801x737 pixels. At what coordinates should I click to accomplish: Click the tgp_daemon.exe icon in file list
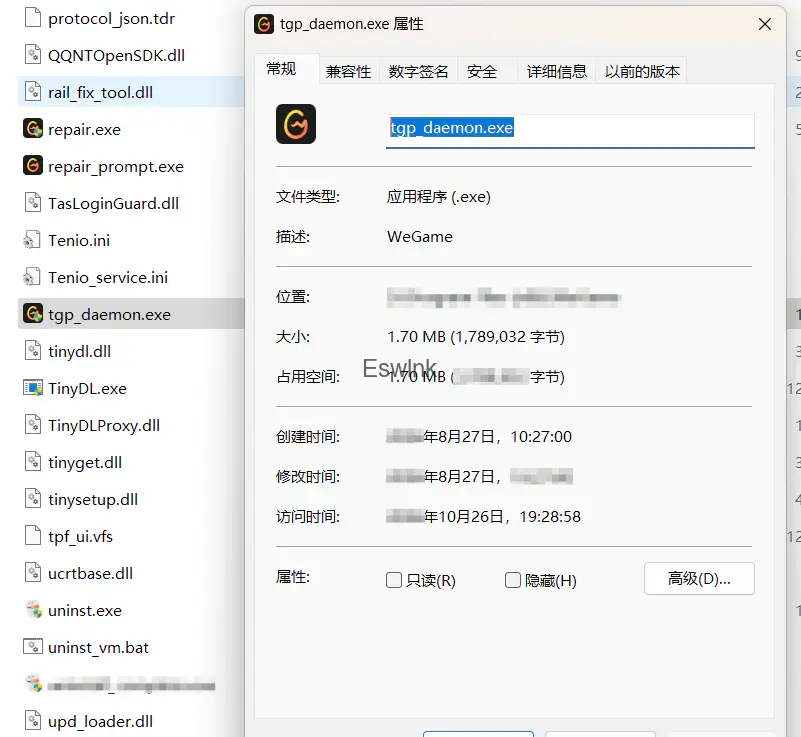(x=32, y=314)
